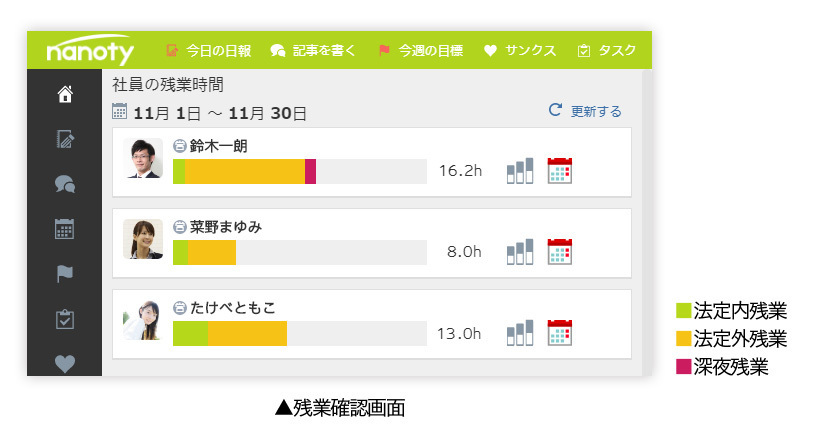
Task: Open the calendar icon in sidebar
Action: click(x=65, y=229)
